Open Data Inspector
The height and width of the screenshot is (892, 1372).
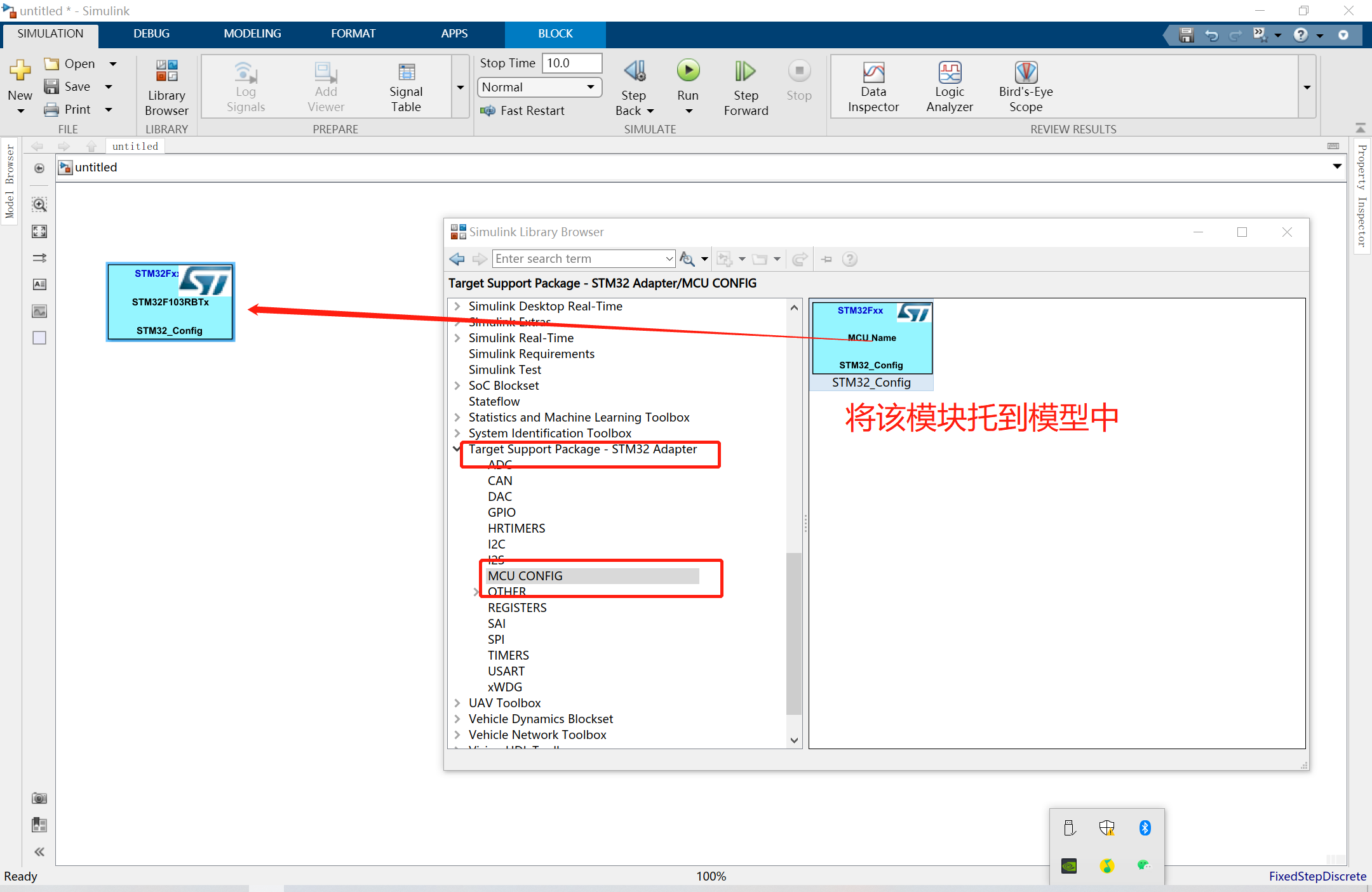click(x=873, y=88)
